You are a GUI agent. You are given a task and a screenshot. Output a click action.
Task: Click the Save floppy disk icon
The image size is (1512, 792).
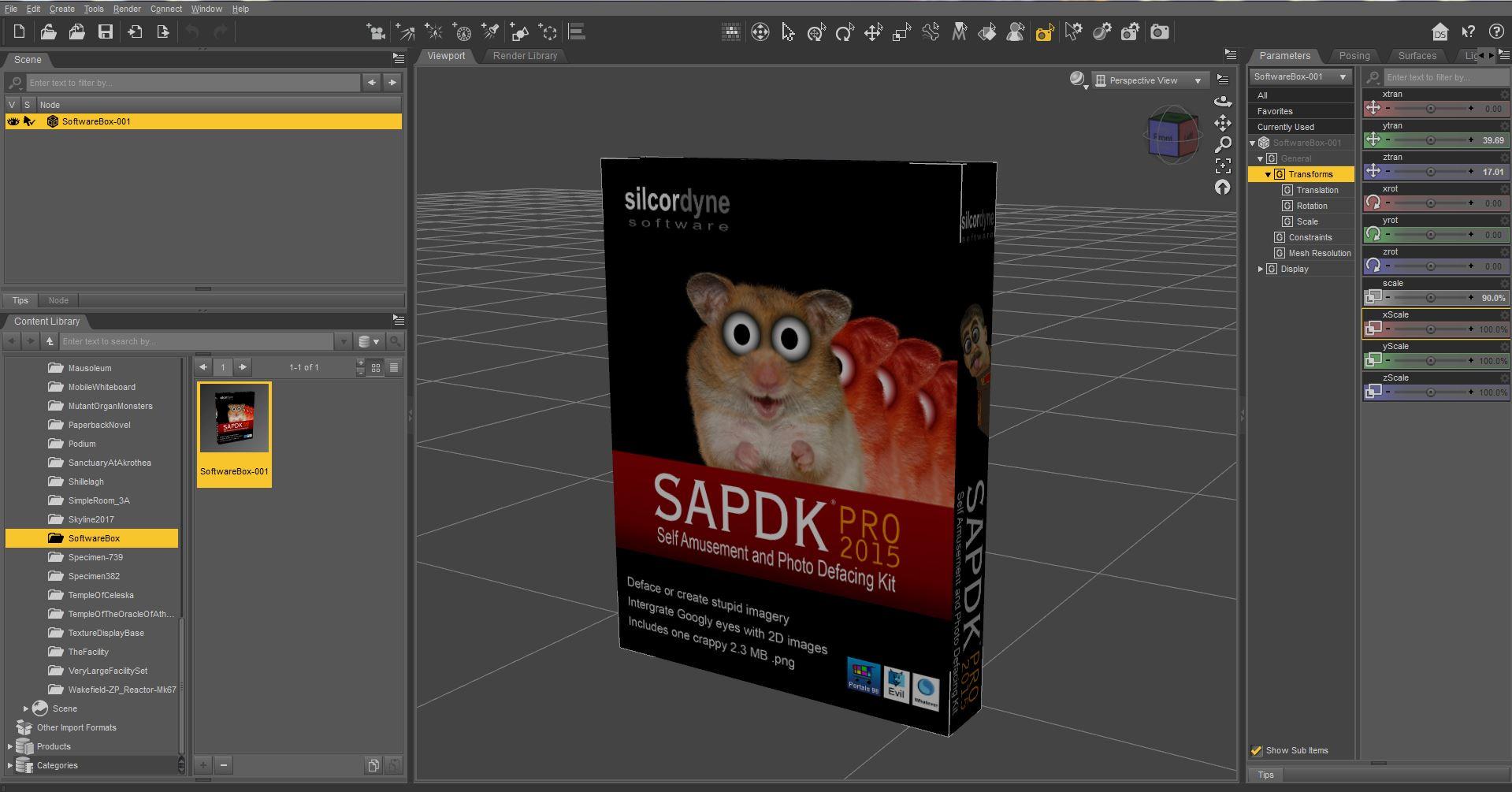pos(106,32)
